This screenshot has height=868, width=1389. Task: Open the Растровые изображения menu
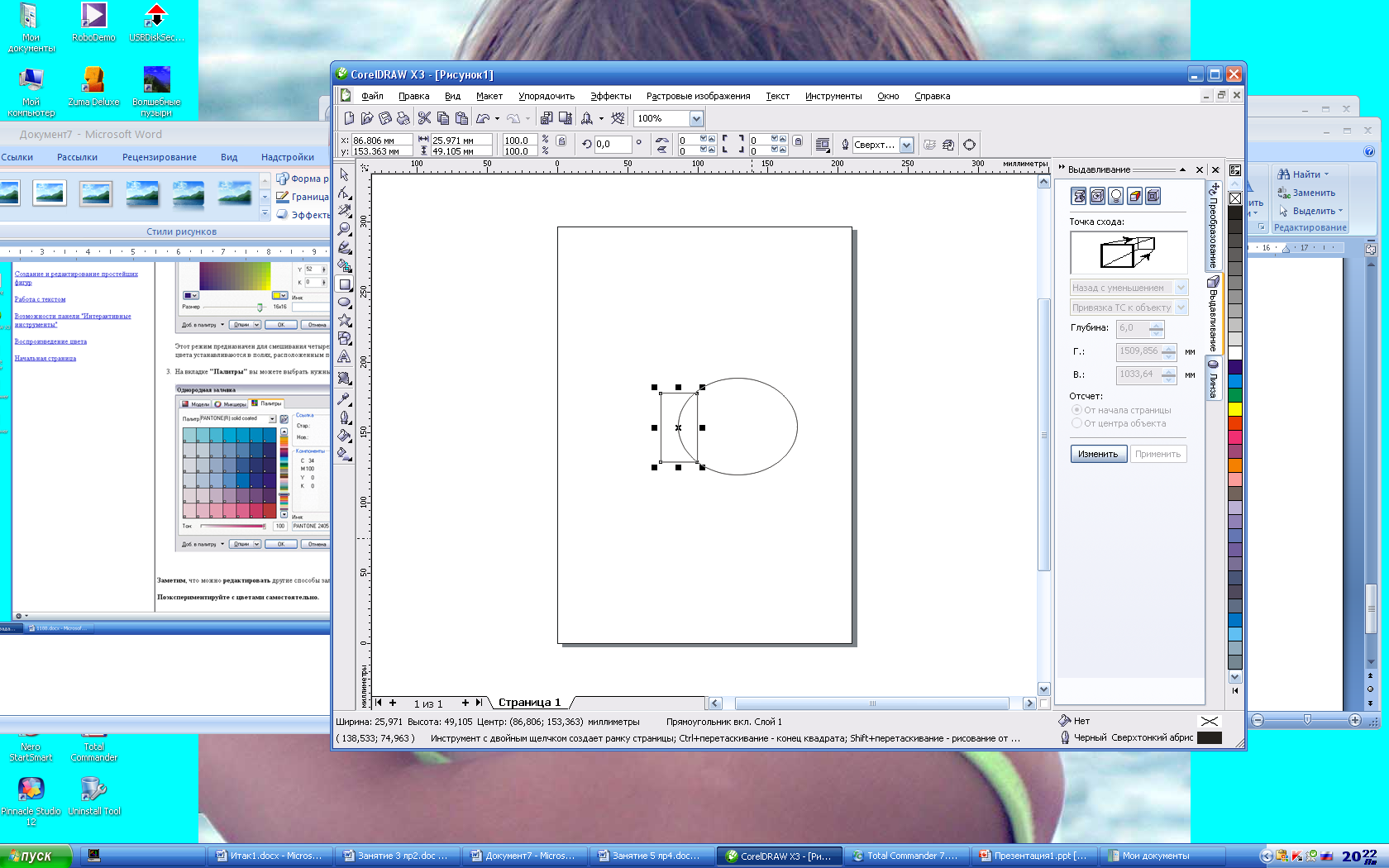click(698, 96)
